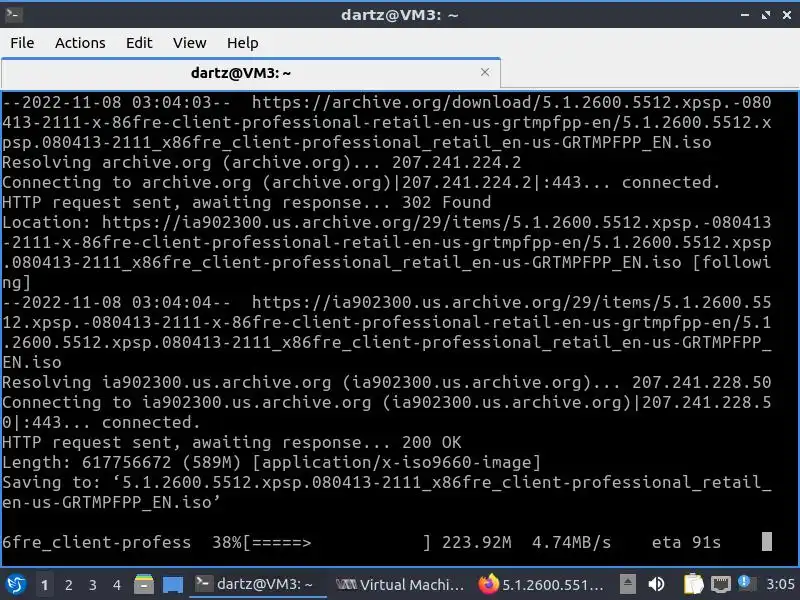The width and height of the screenshot is (800, 600).
Task: Click the '--2022-11-08 03:04:03--' timestamp
Action: tap(117, 103)
